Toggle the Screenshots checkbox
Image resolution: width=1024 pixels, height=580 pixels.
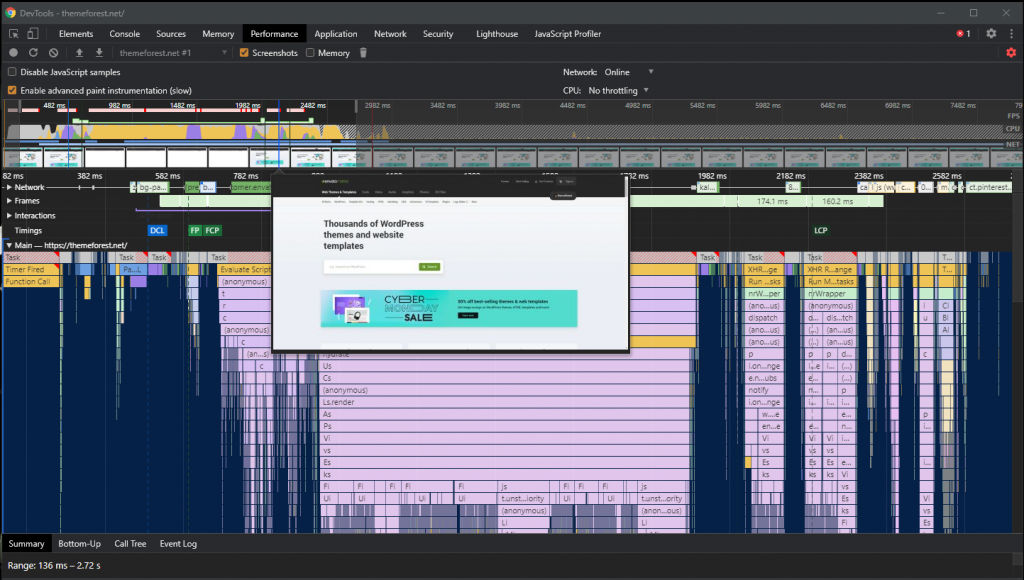point(244,53)
